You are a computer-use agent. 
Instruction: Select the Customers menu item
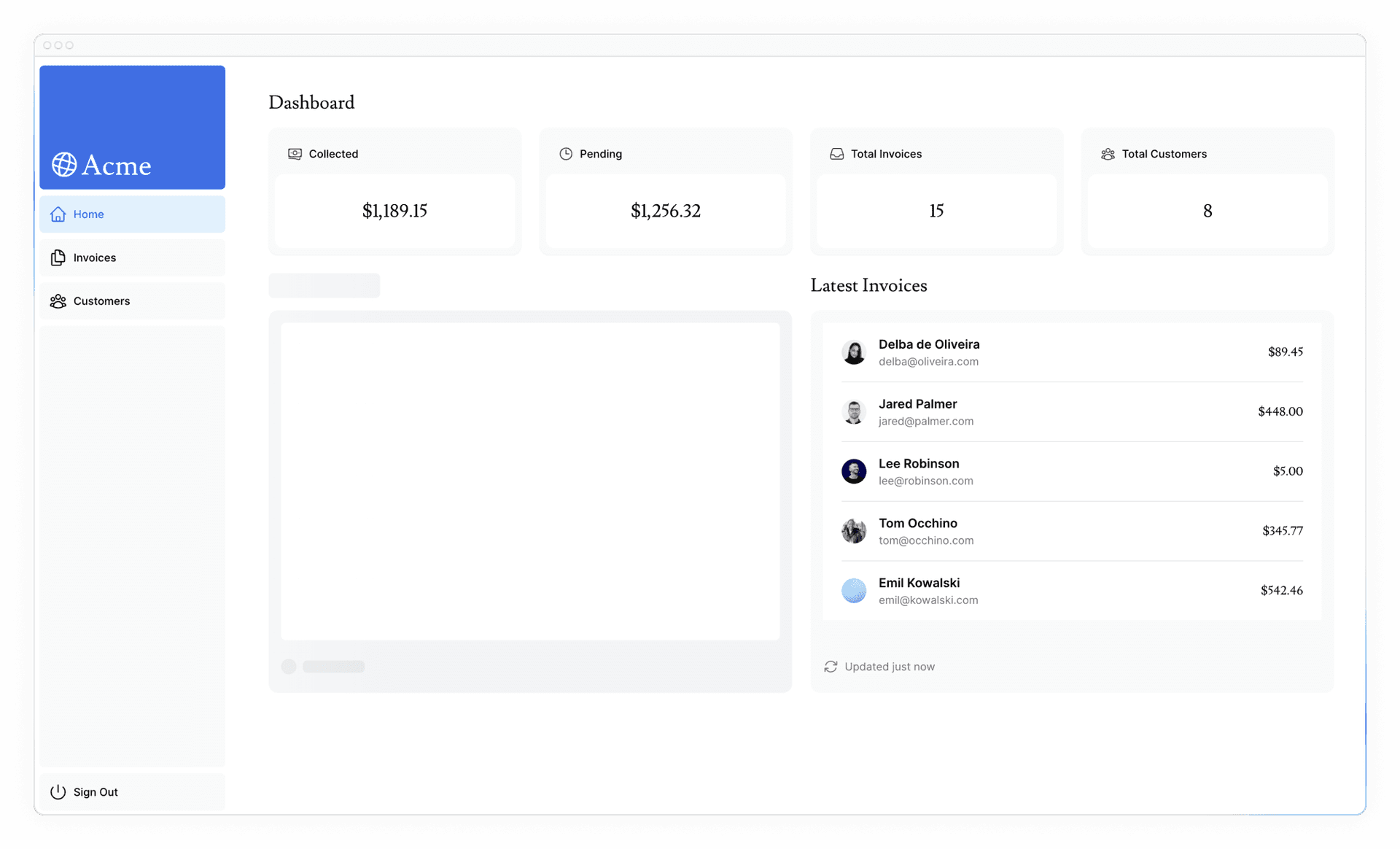click(x=102, y=300)
